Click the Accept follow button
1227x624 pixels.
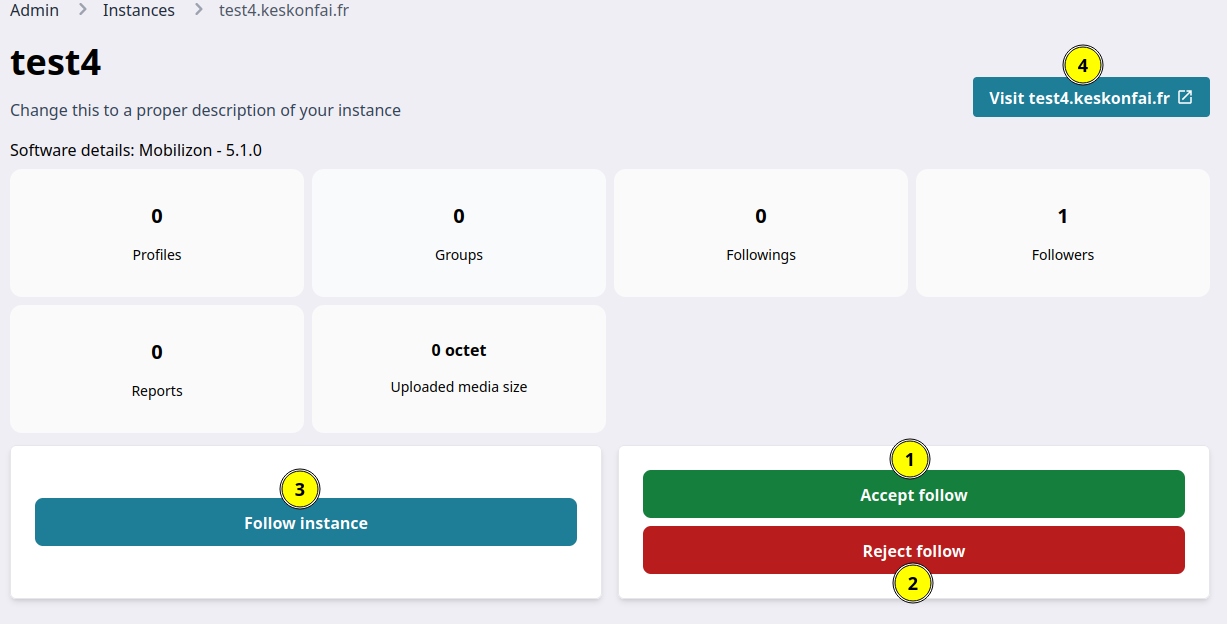[x=914, y=494]
